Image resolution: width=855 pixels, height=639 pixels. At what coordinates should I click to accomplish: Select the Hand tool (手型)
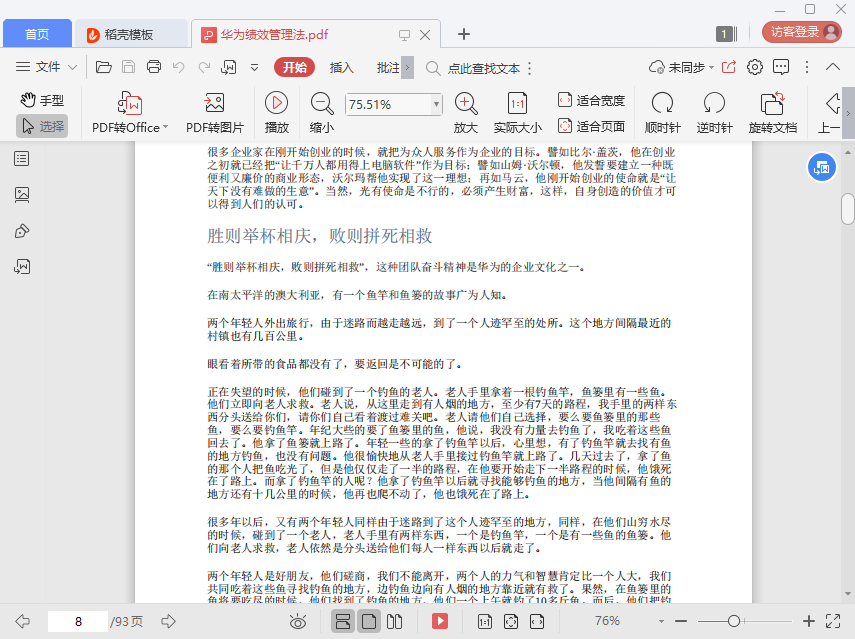pos(43,100)
